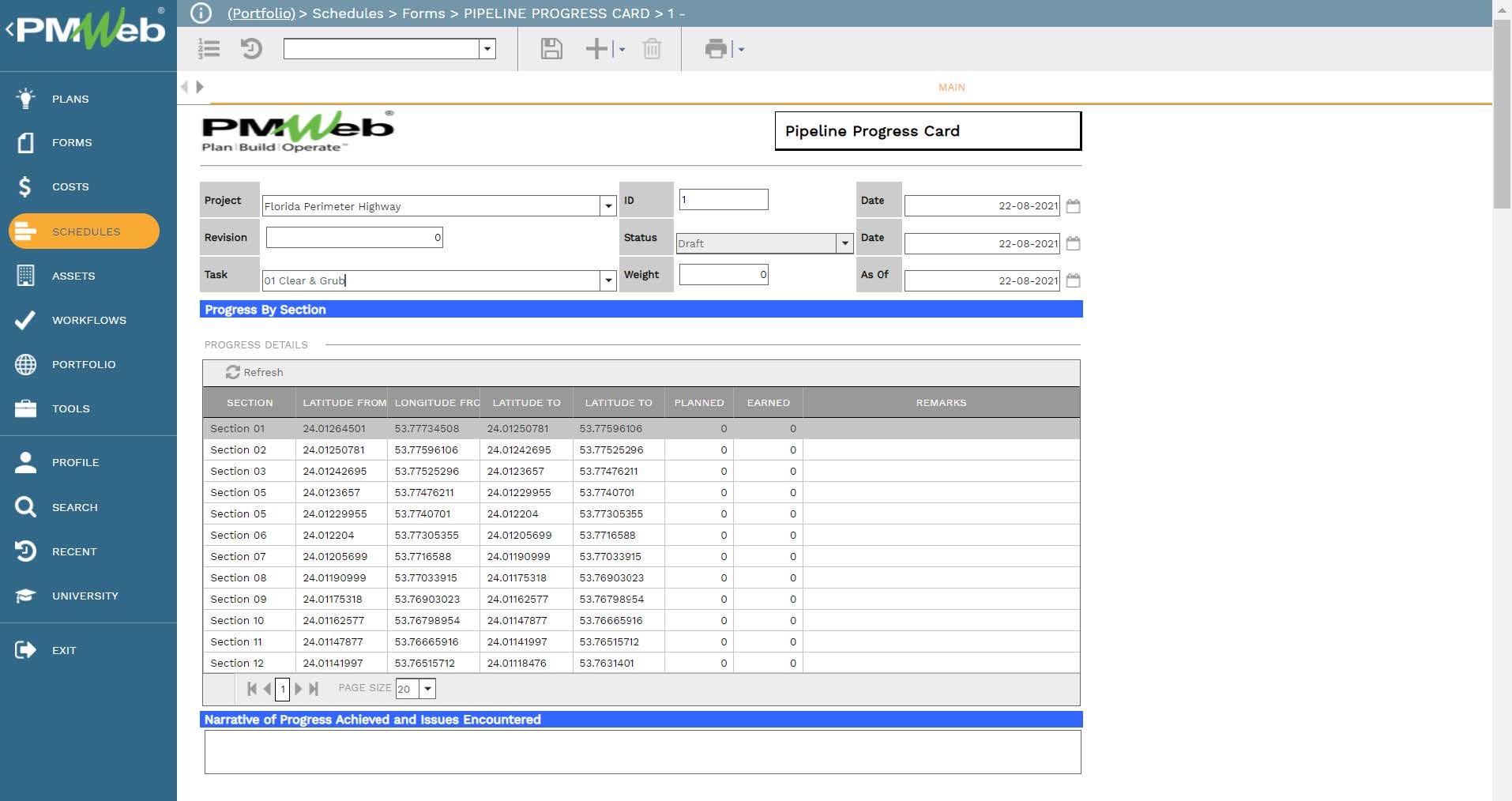Go to next grid page
The height and width of the screenshot is (801, 1512).
298,689
